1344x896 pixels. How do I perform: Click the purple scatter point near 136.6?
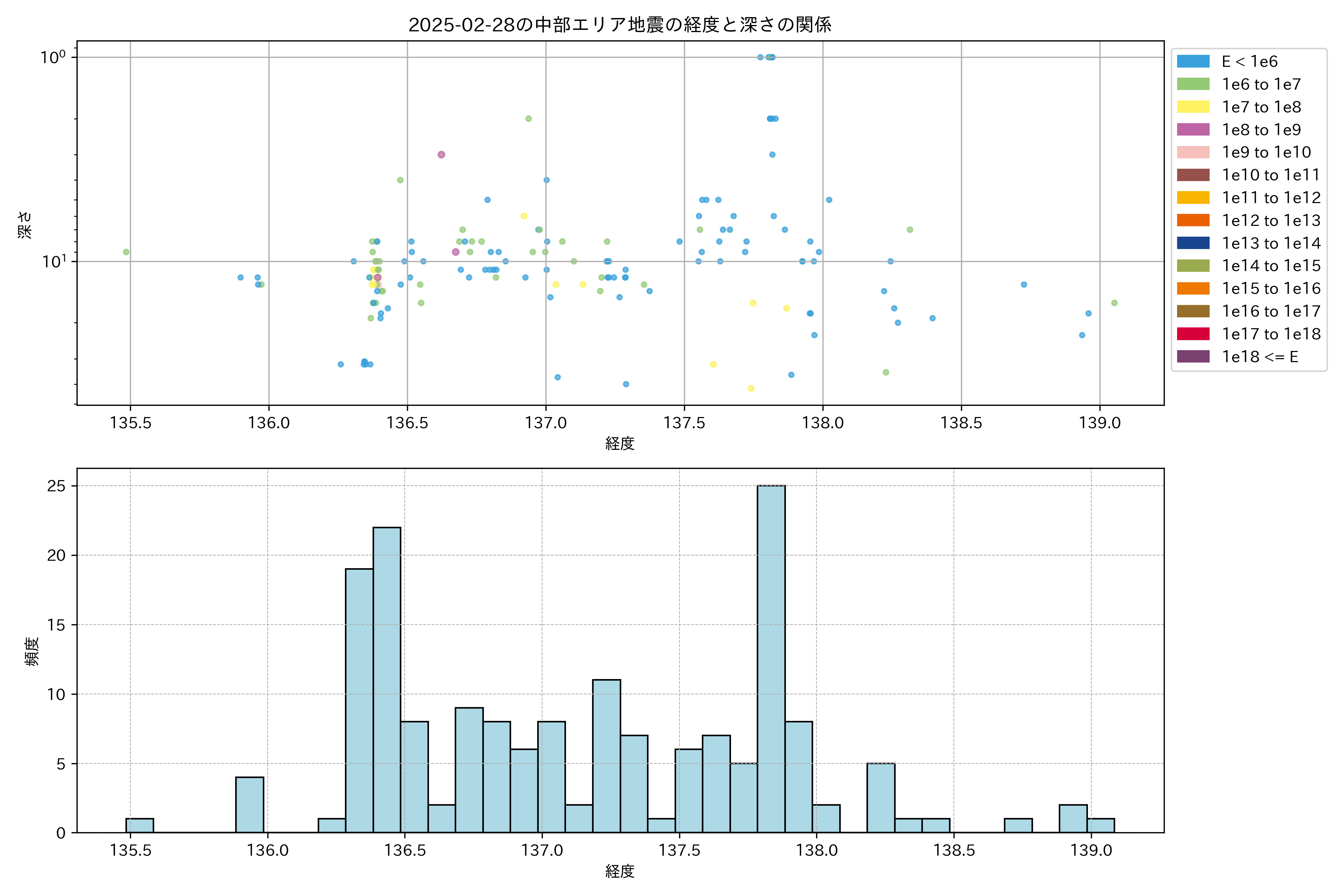(x=441, y=154)
